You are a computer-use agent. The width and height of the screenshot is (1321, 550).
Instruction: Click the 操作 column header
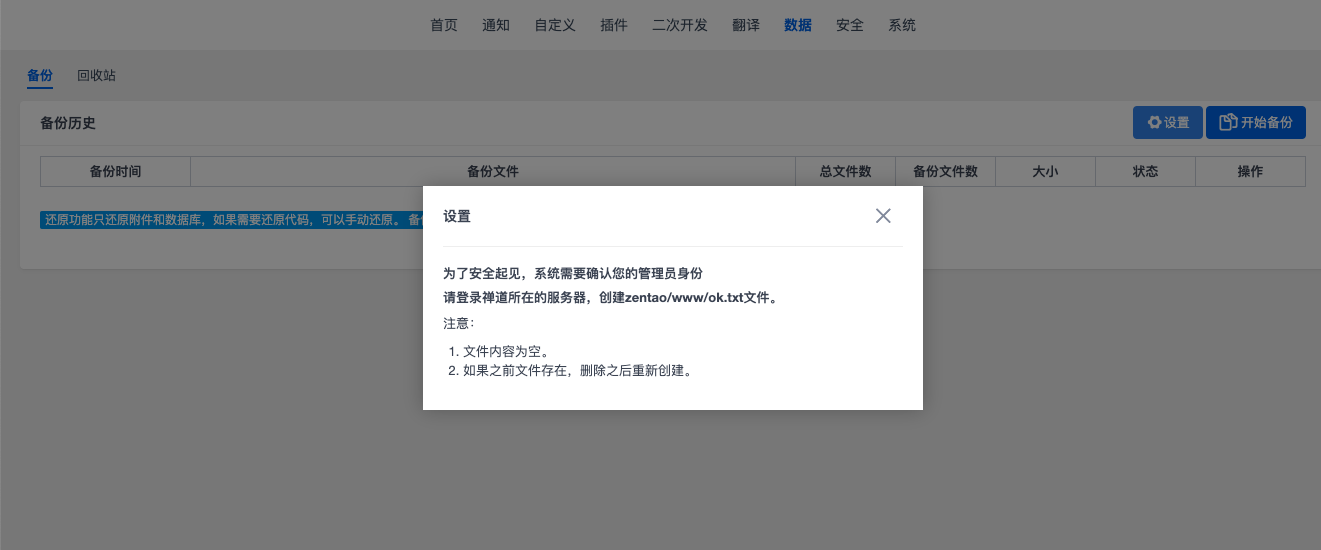[1250, 171]
